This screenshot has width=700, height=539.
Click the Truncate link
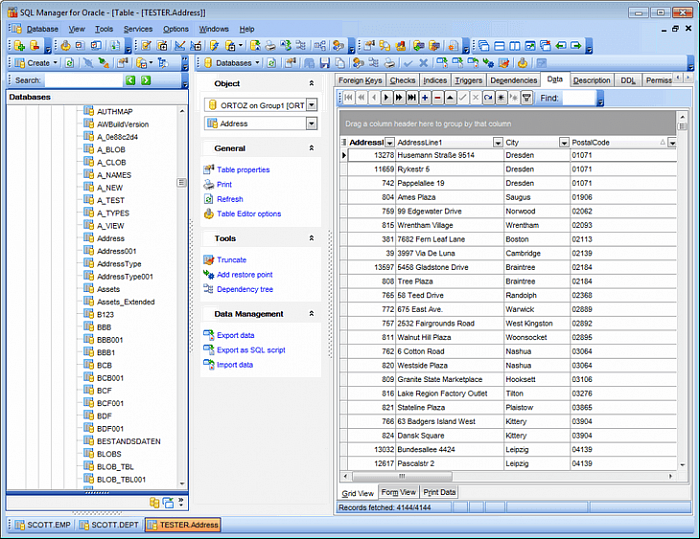click(x=232, y=260)
